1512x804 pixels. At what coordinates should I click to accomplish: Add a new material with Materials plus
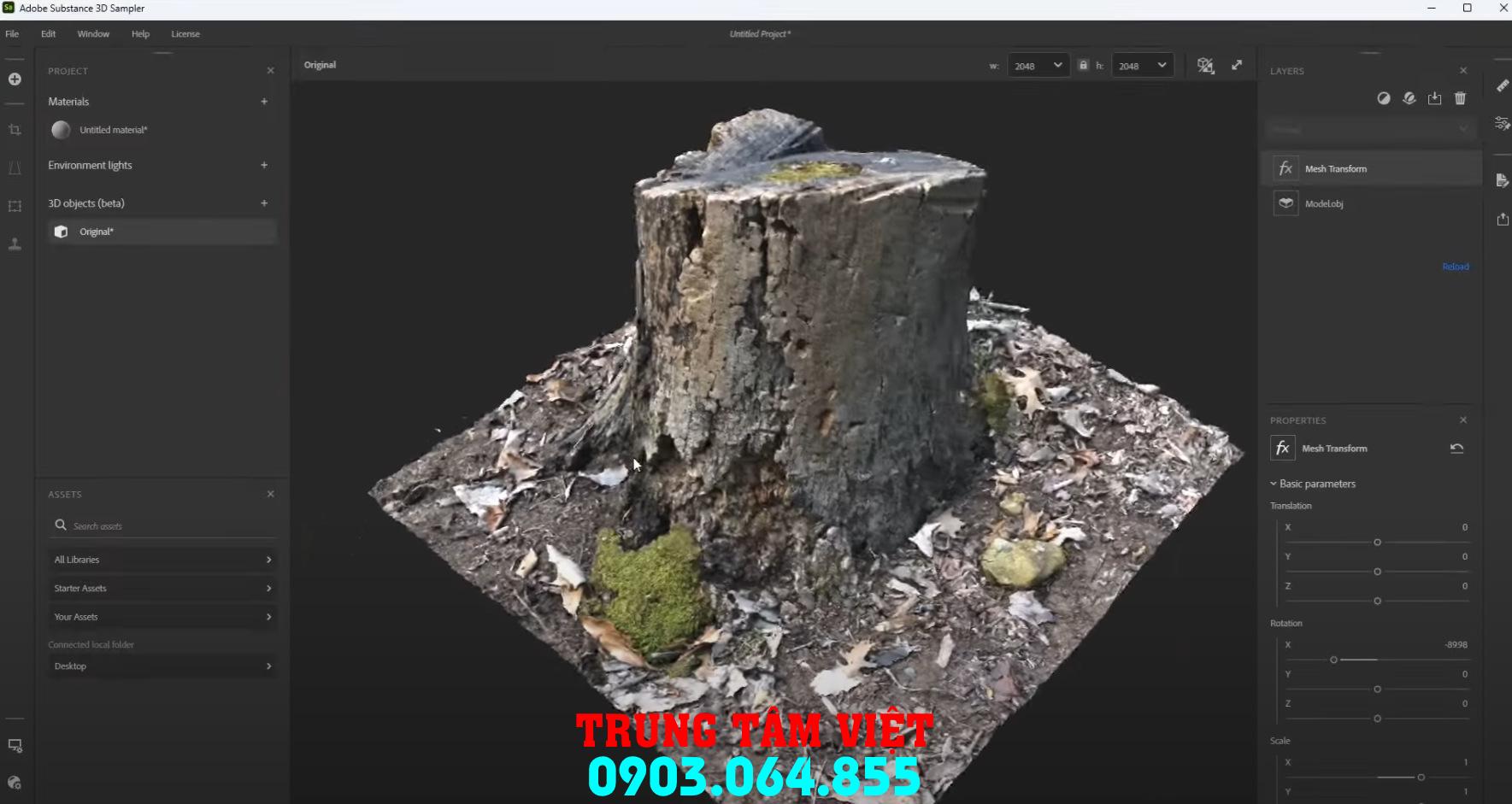click(264, 102)
